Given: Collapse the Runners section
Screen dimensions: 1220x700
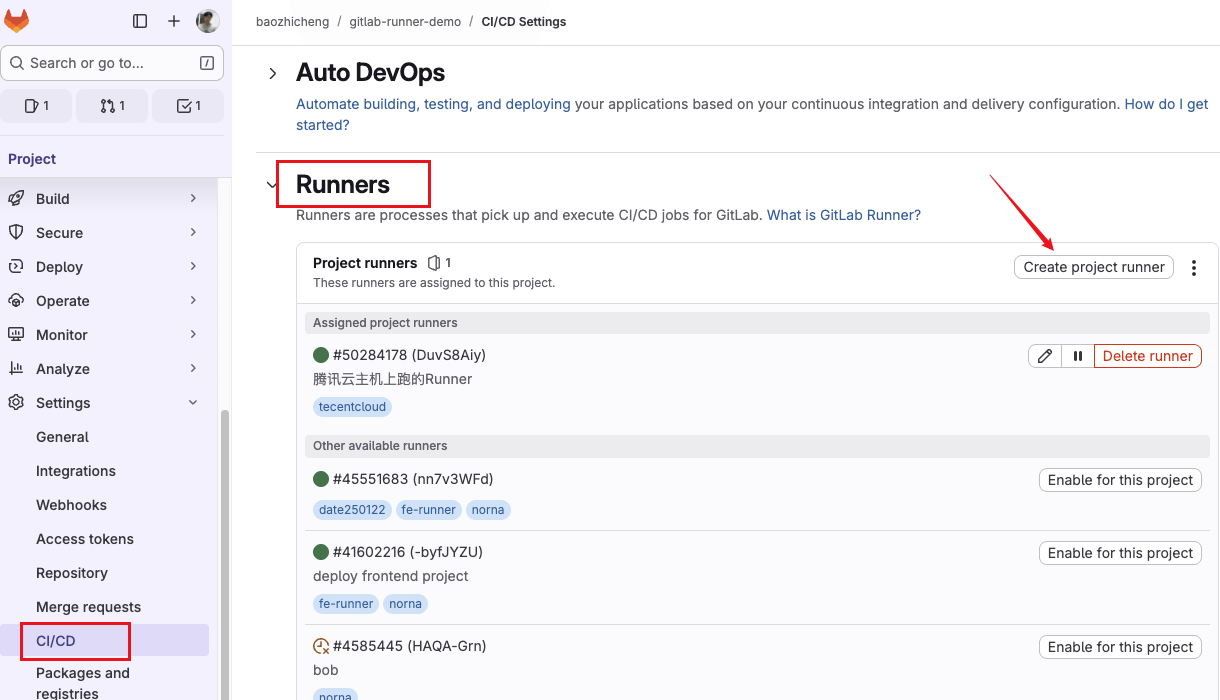Looking at the screenshot, I should [270, 185].
